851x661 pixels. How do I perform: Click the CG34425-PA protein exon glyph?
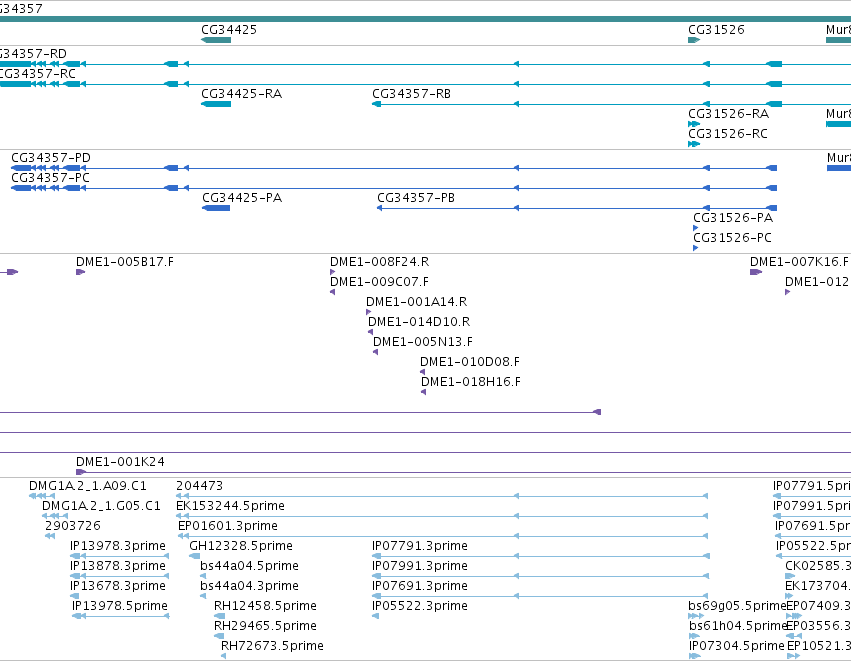tap(216, 208)
